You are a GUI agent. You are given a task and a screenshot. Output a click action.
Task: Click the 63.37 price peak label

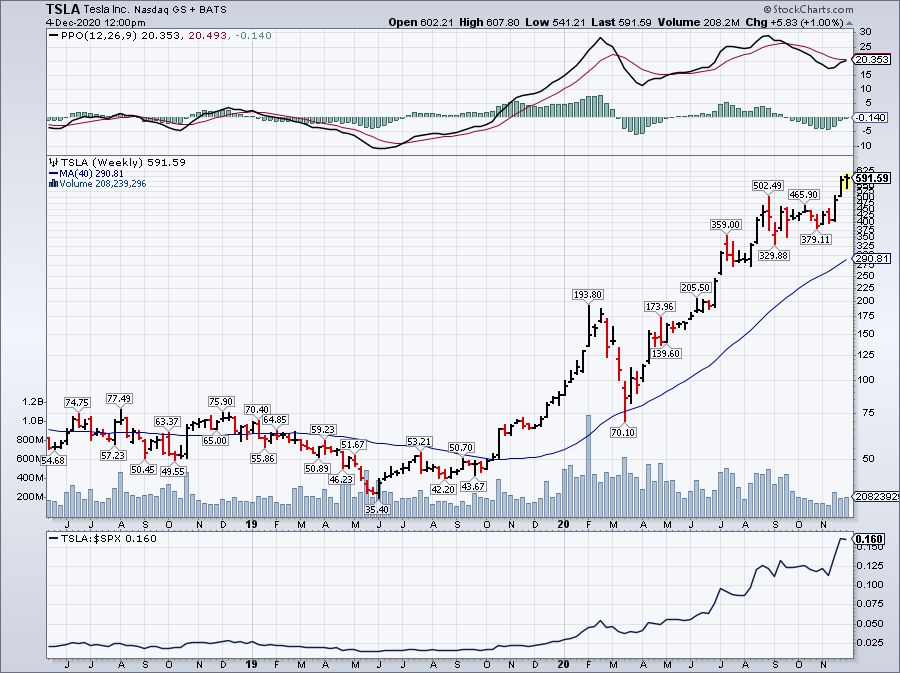(x=167, y=422)
